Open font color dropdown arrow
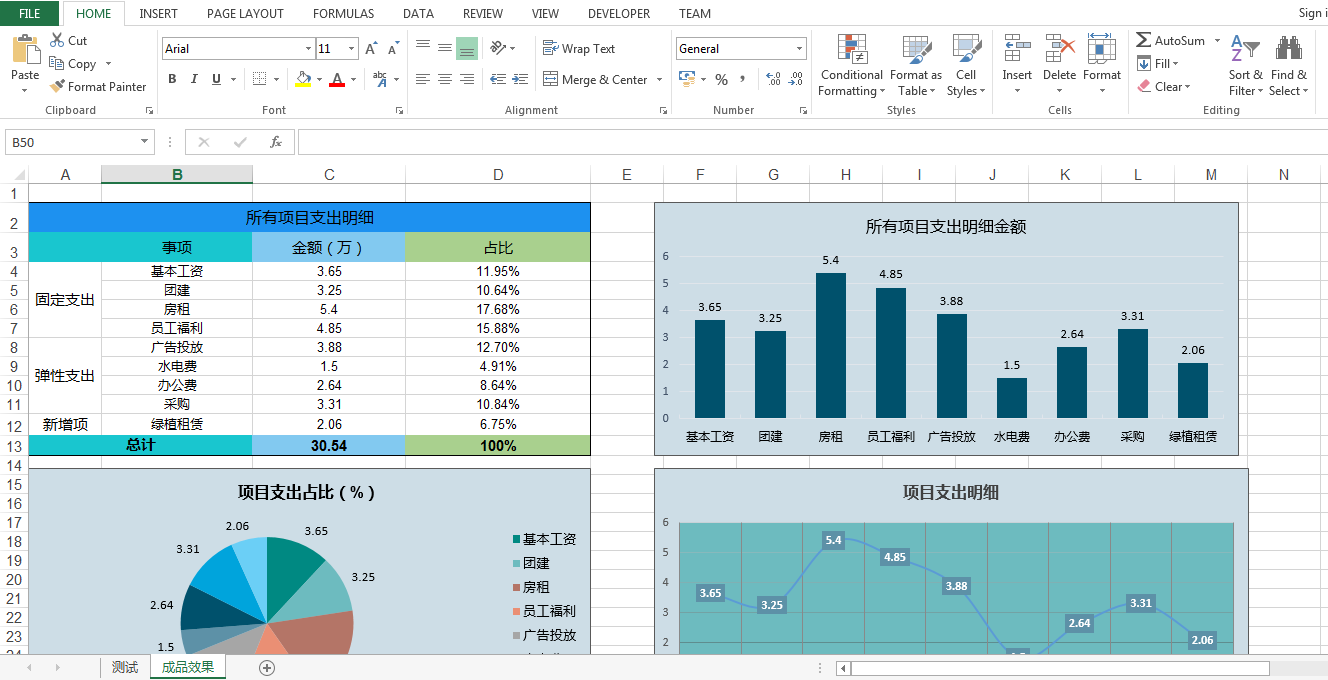The height and width of the screenshot is (680, 1328). click(353, 79)
